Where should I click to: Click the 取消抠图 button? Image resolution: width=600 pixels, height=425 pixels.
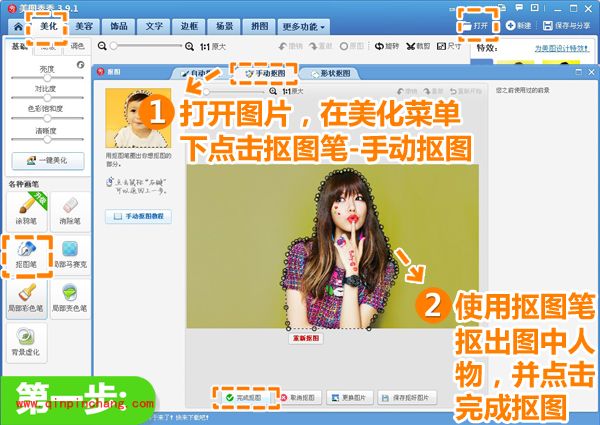point(300,398)
